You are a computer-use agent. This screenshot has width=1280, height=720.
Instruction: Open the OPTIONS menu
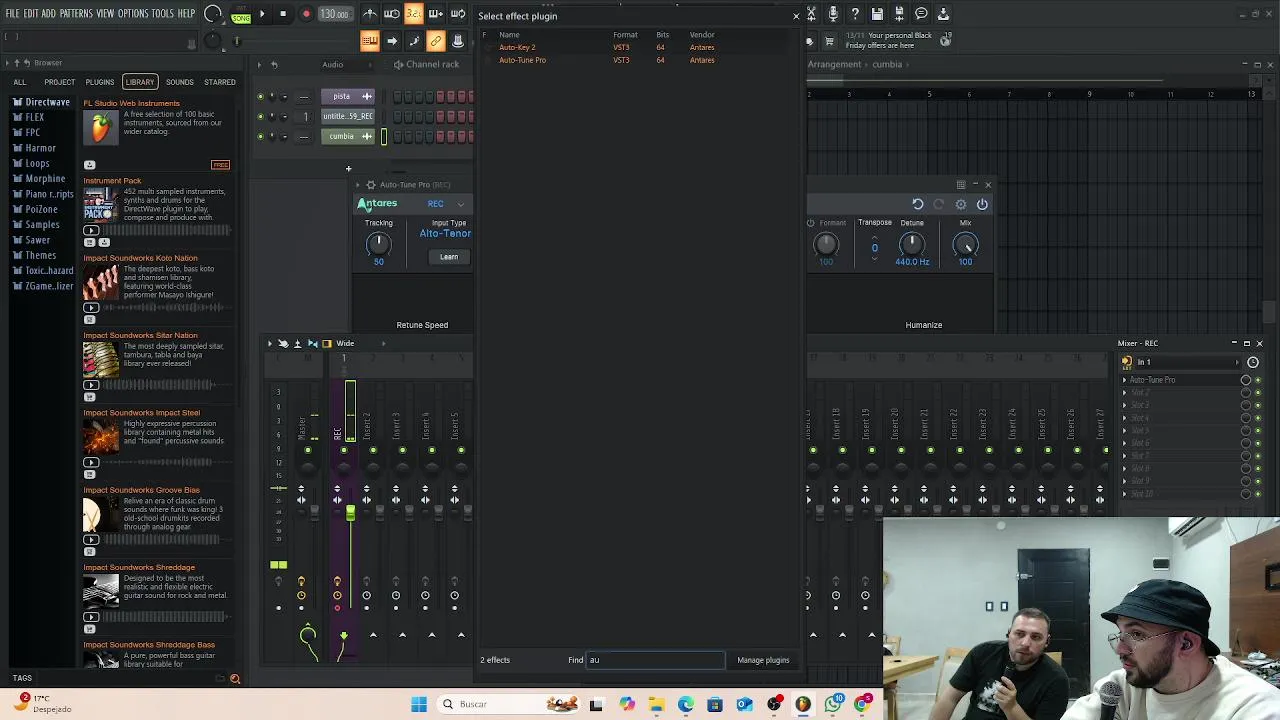pyautogui.click(x=133, y=14)
